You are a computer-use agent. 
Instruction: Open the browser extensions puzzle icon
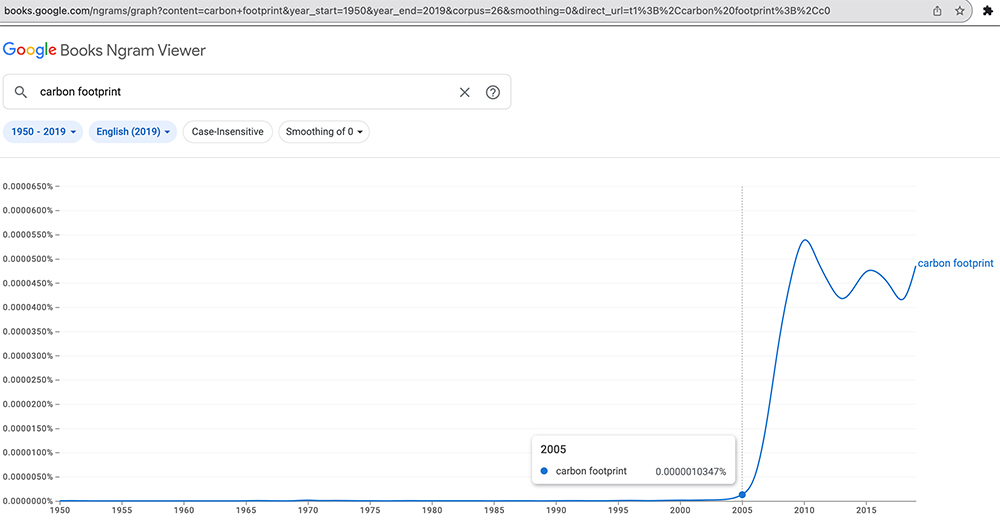point(988,11)
